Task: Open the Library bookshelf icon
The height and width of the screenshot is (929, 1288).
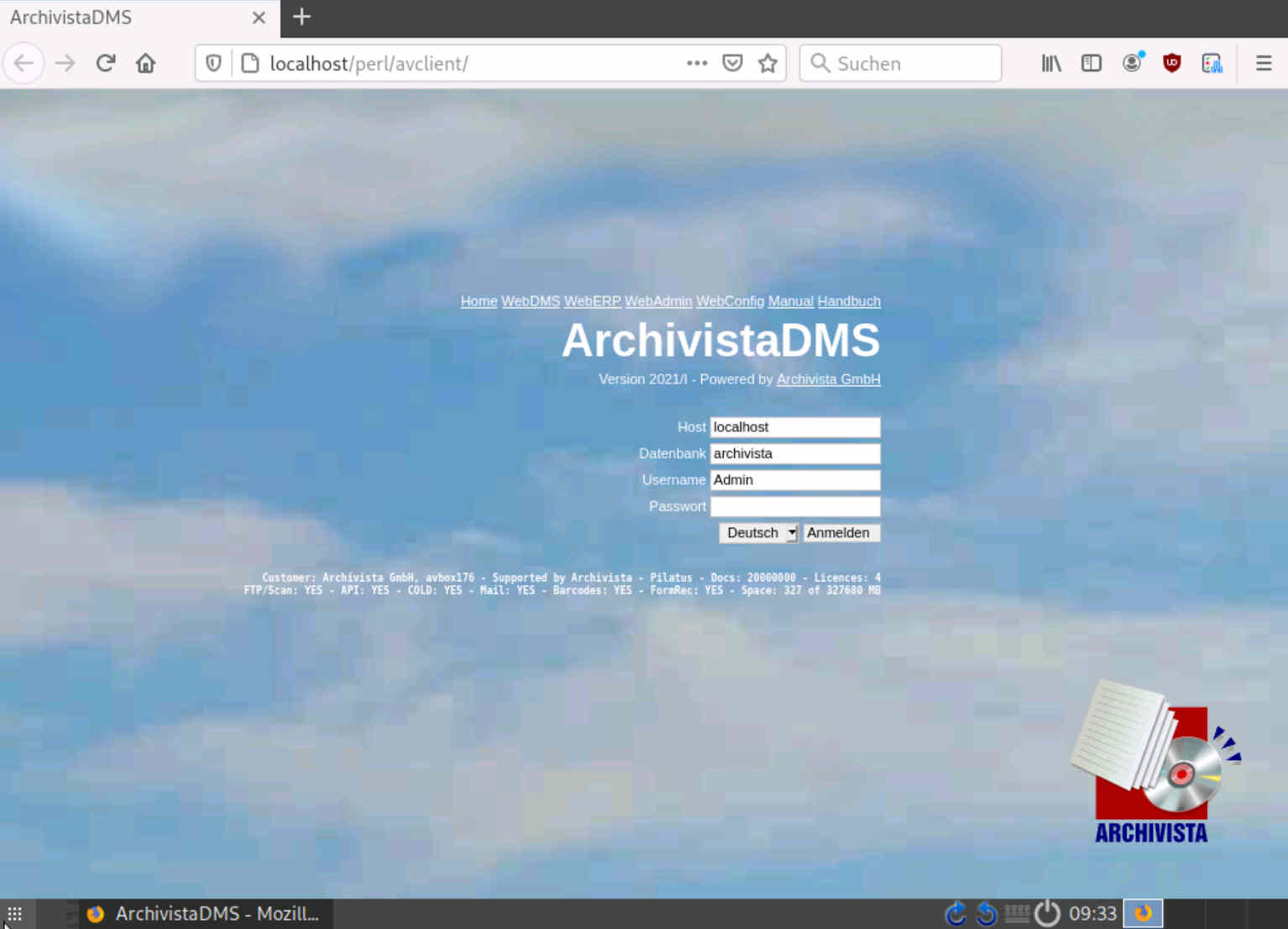Action: coord(1051,63)
